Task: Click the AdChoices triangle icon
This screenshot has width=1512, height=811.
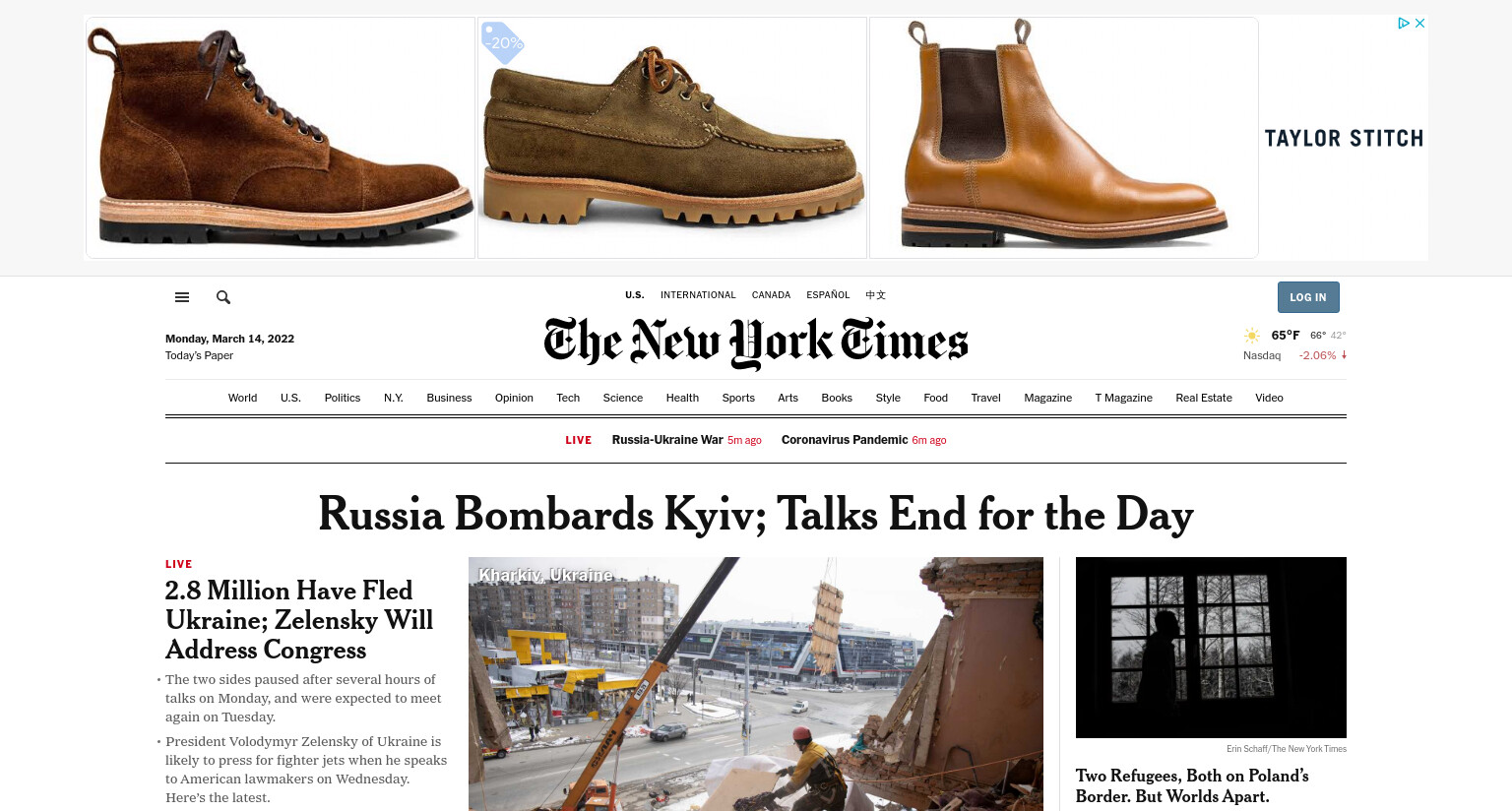Action: coord(1404,23)
